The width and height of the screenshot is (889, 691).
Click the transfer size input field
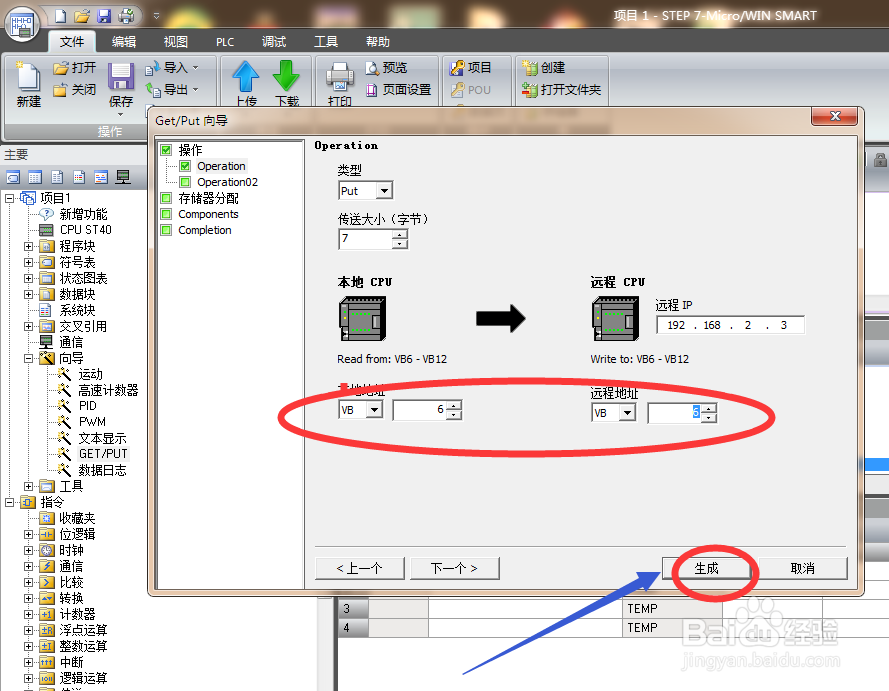(366, 239)
